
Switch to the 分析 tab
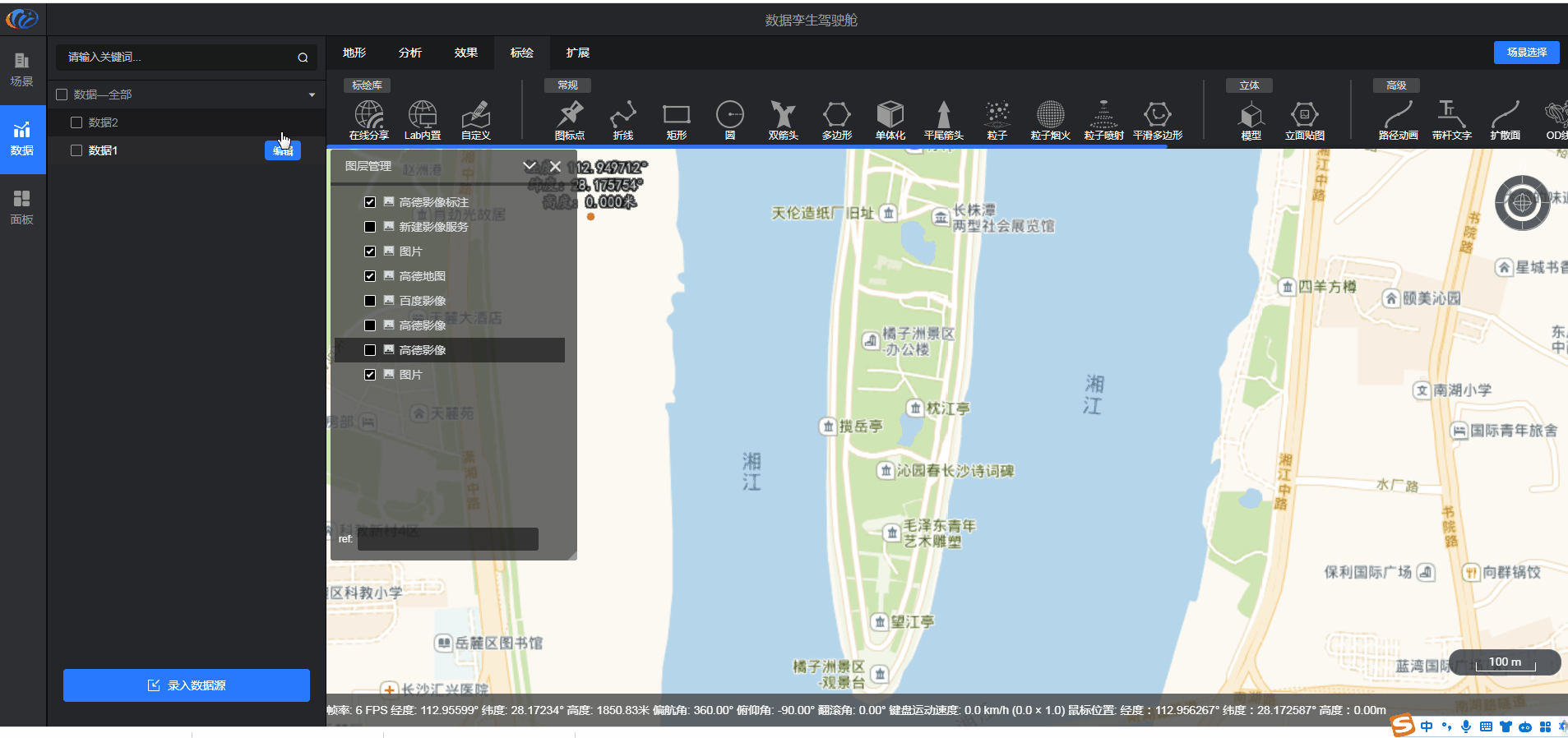click(x=409, y=53)
